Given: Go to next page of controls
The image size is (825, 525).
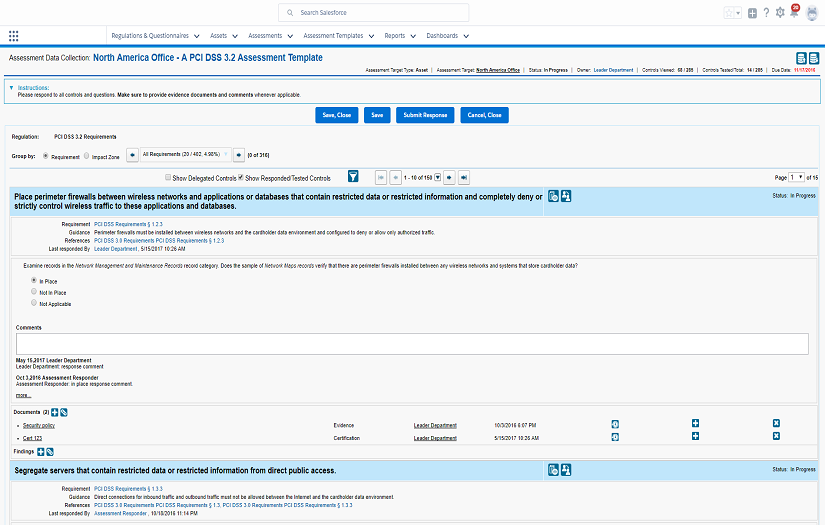Looking at the screenshot, I should [449, 178].
